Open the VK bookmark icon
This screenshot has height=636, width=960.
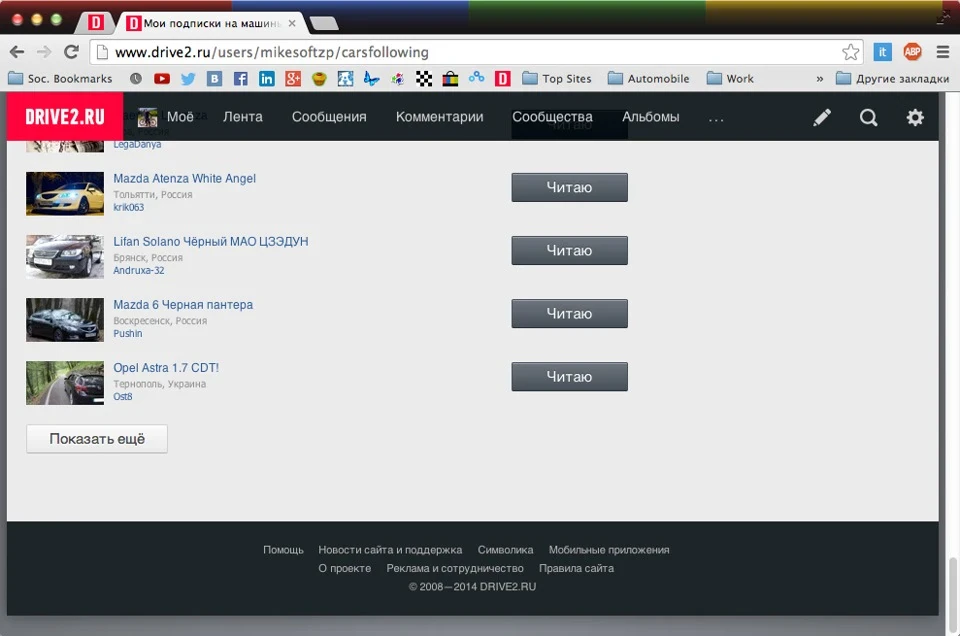click(214, 78)
